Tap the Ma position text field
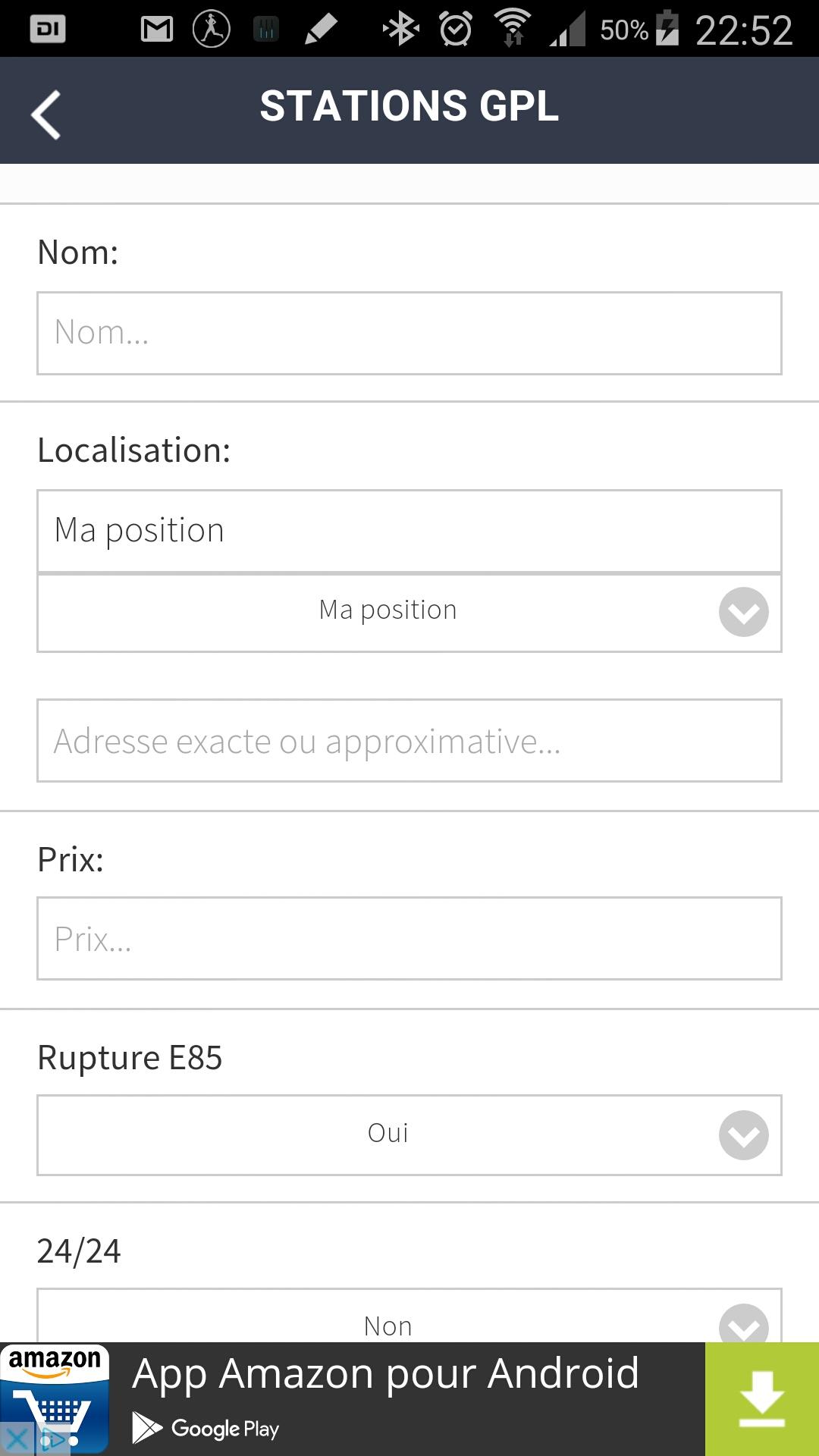 click(409, 531)
